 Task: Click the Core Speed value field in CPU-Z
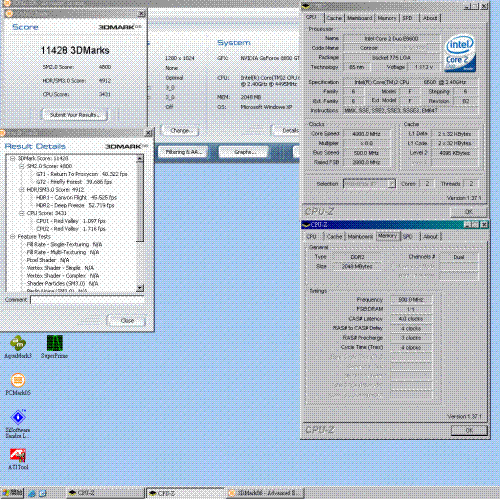[x=367, y=134]
